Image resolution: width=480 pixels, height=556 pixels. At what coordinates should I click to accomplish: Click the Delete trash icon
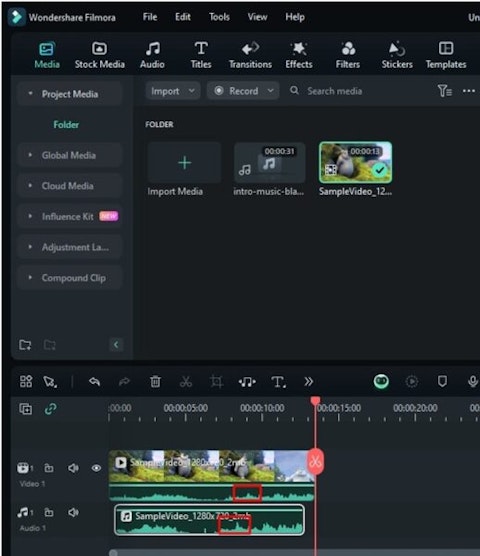[155, 382]
